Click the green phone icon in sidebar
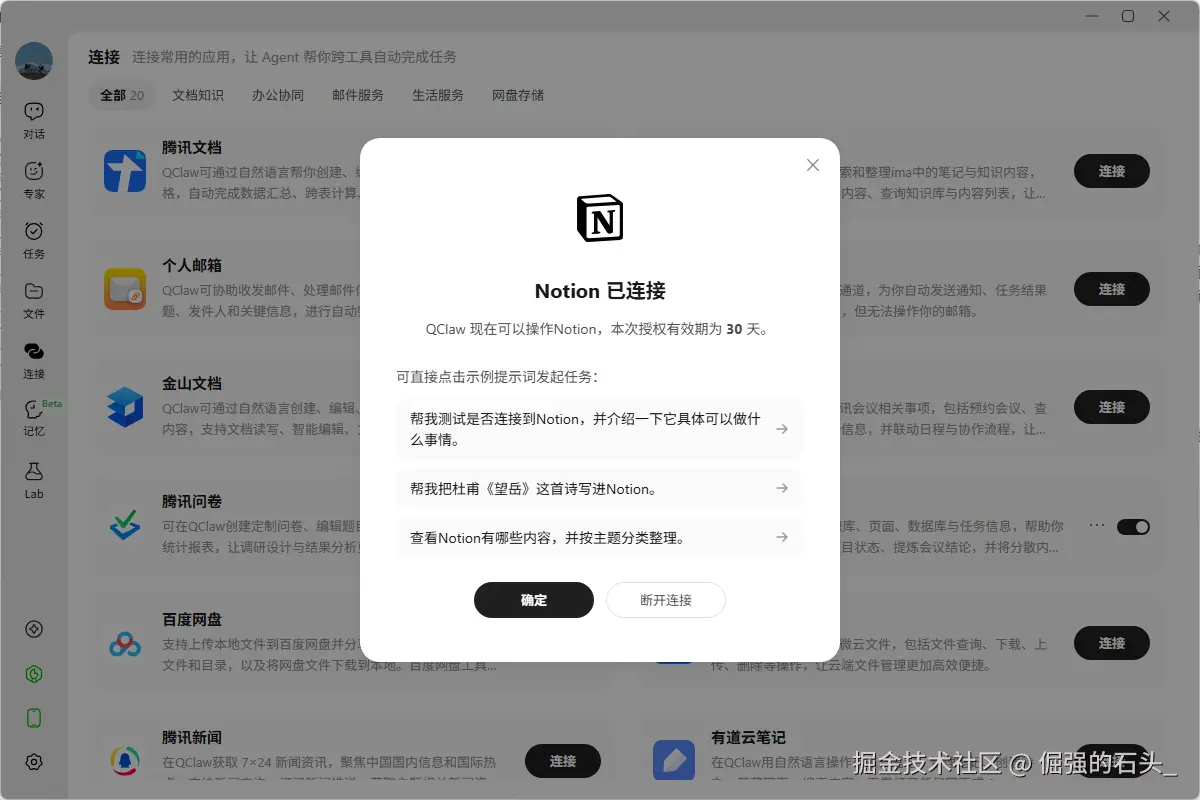 tap(34, 718)
